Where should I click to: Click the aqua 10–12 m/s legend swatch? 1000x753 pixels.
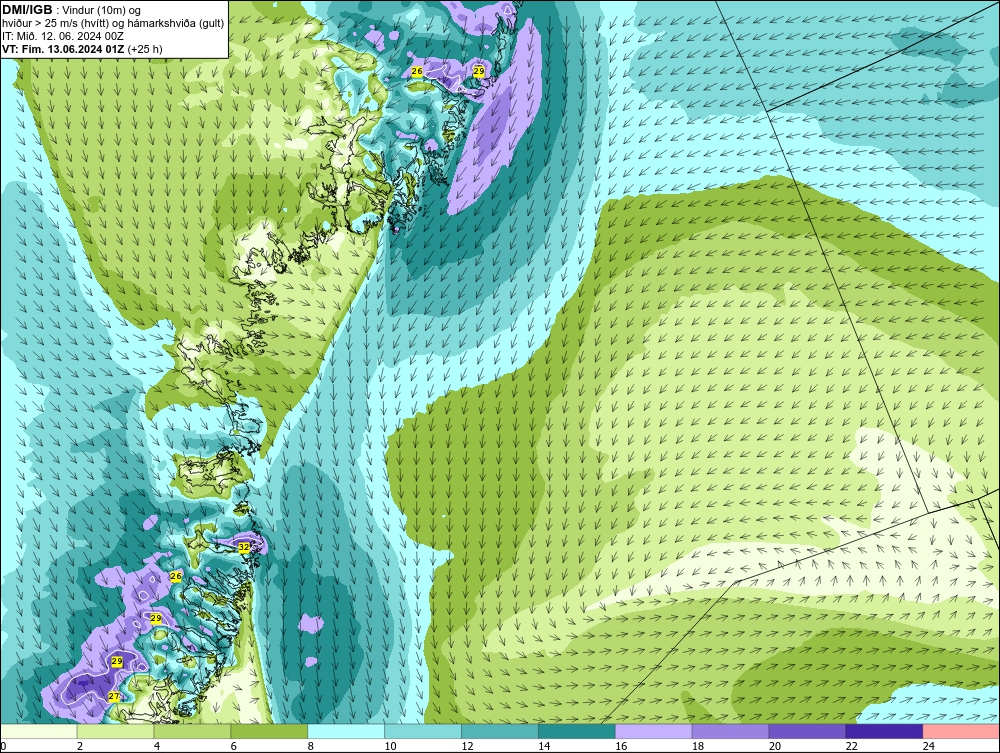pos(423,731)
